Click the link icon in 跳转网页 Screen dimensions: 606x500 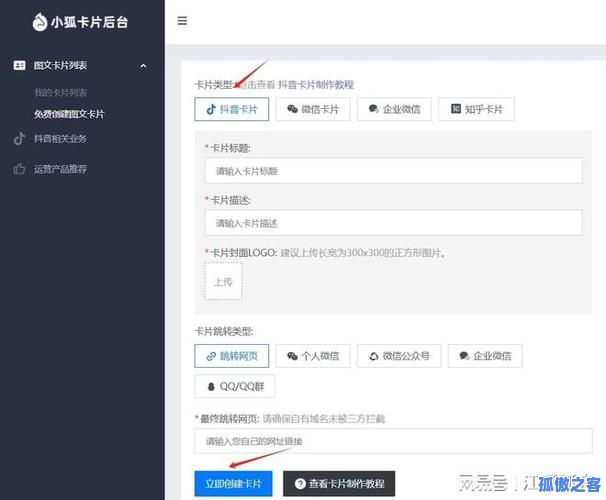click(211, 356)
